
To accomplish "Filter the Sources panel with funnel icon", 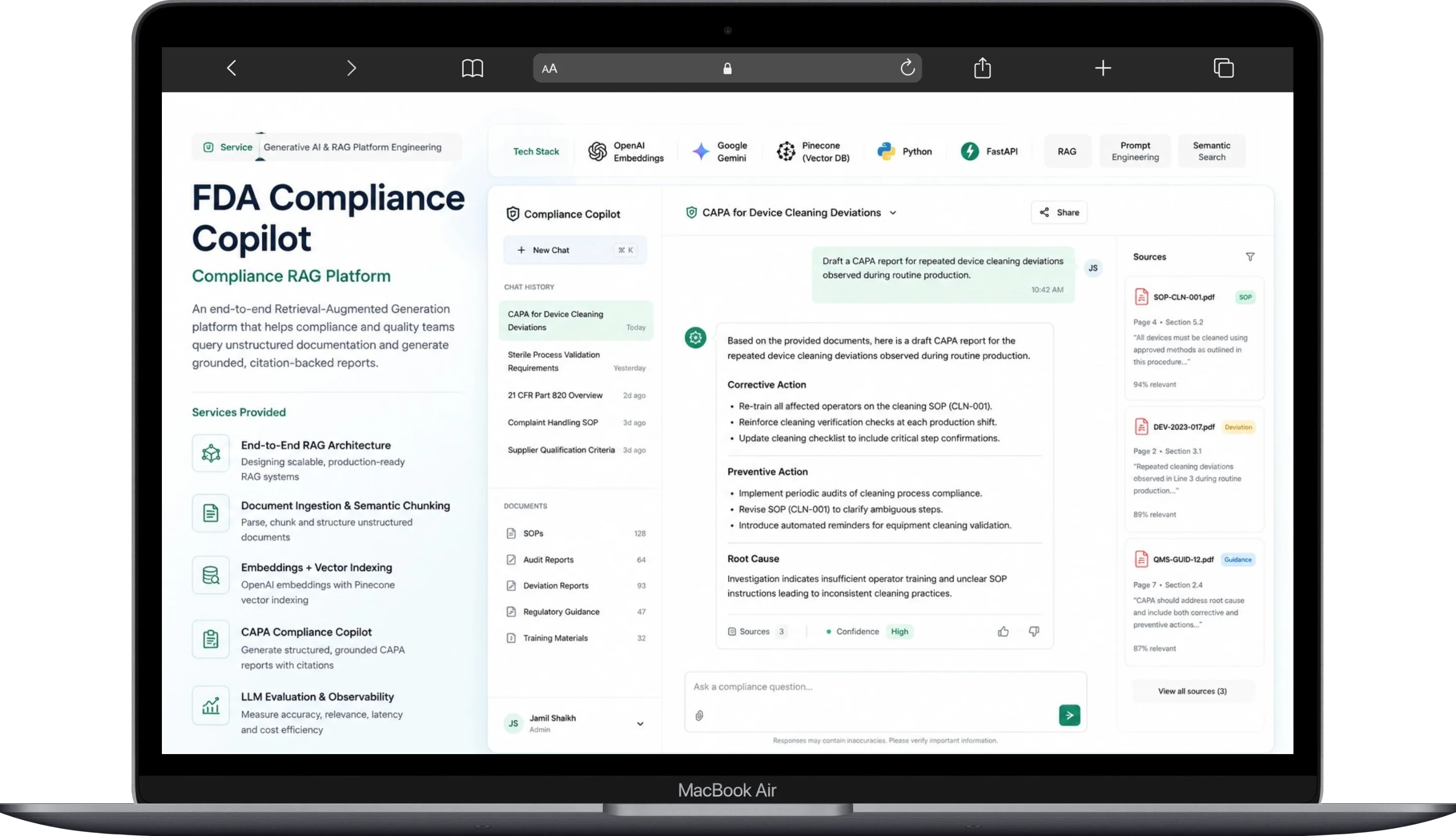I will (x=1250, y=257).
